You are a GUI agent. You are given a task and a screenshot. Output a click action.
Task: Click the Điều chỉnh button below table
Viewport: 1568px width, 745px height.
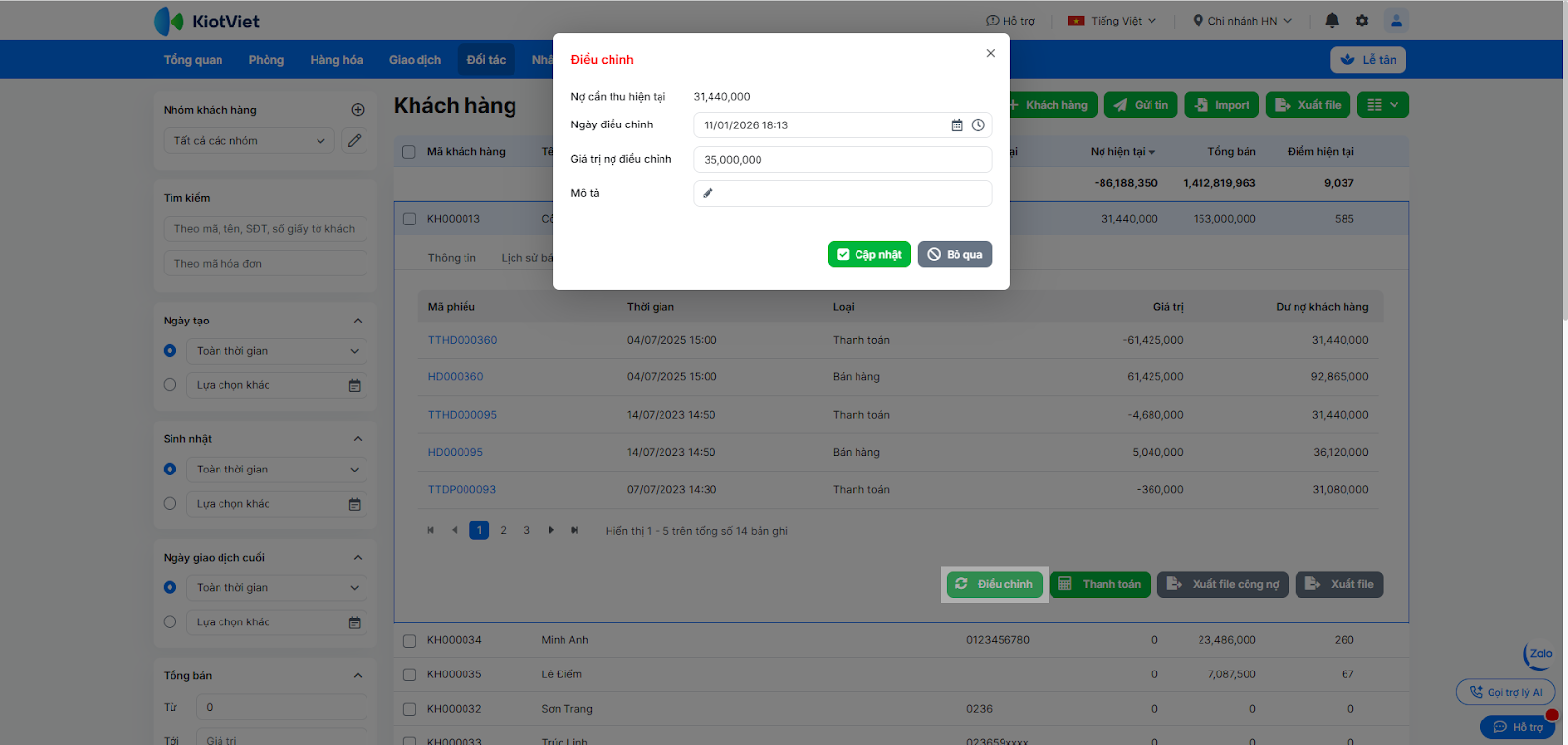click(995, 584)
